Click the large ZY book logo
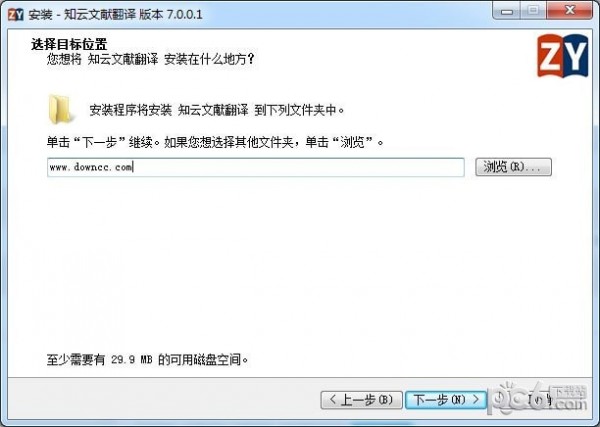This screenshot has height=427, width=600. click(x=562, y=56)
